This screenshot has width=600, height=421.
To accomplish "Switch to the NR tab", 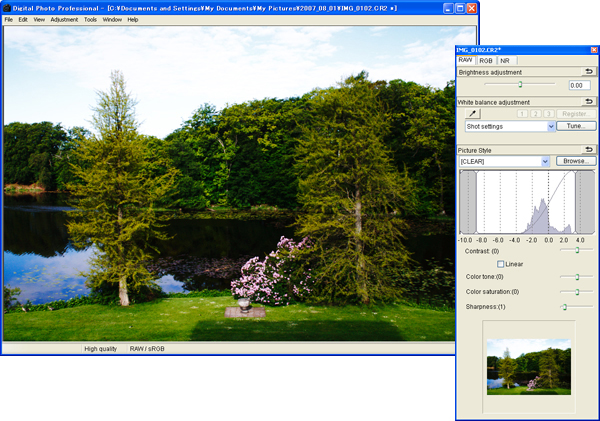I will pyautogui.click(x=505, y=61).
